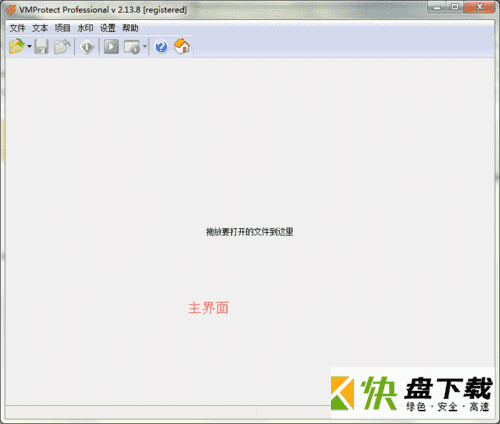Viewport: 500px width, 424px height.
Task: Open the 设置 menu
Action: click(x=108, y=28)
